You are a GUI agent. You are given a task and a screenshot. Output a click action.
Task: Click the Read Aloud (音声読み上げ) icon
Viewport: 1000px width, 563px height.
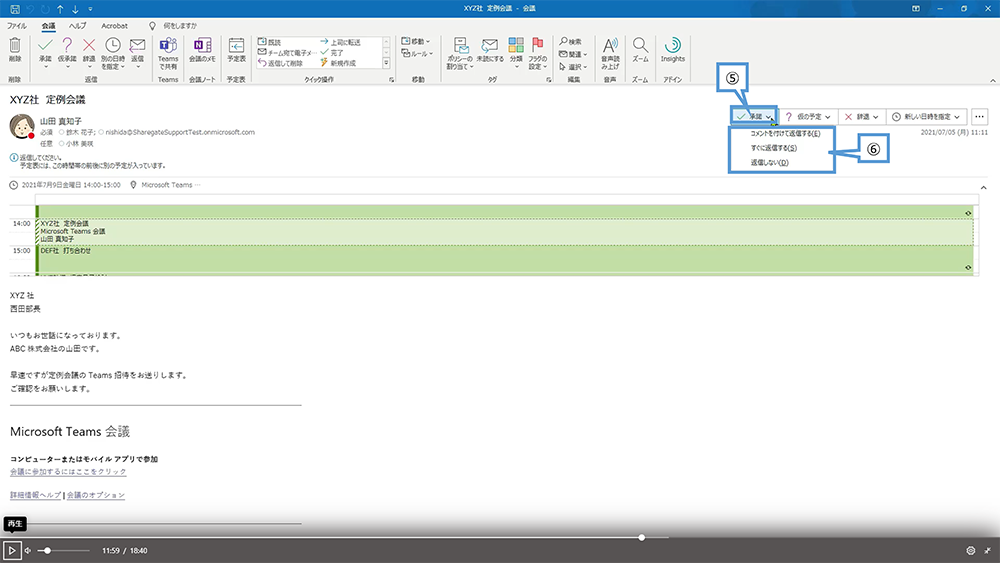point(610,45)
